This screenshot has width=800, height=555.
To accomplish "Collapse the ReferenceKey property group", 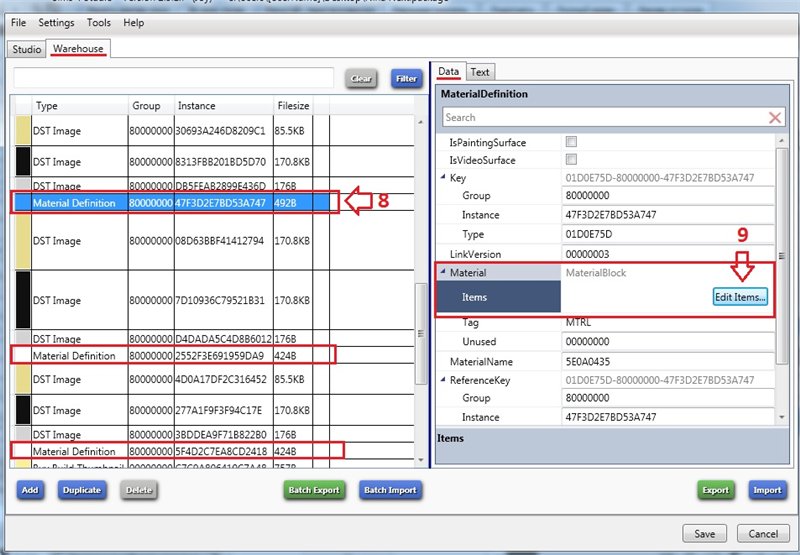I will 443,380.
